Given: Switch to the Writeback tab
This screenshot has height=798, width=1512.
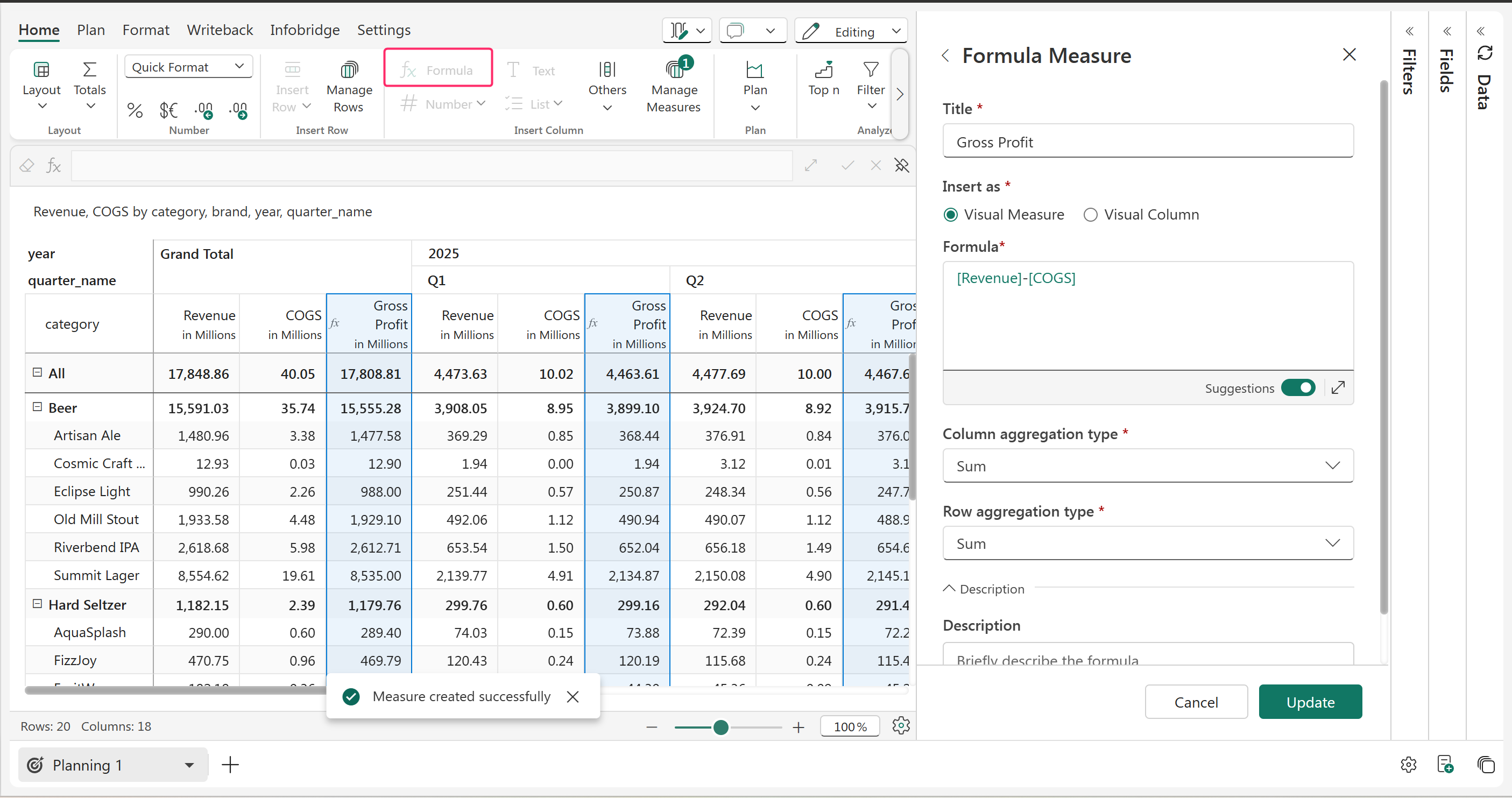Looking at the screenshot, I should pos(220,30).
